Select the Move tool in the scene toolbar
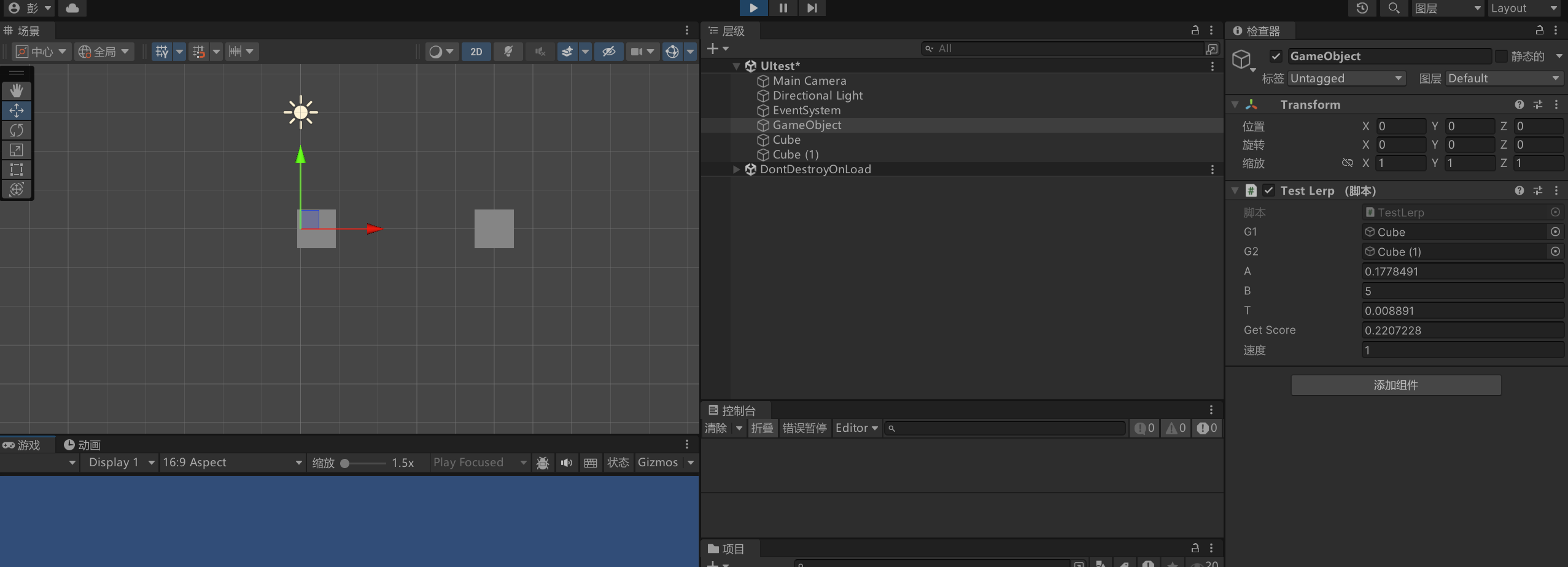Viewport: 1568px width, 567px height. [17, 111]
